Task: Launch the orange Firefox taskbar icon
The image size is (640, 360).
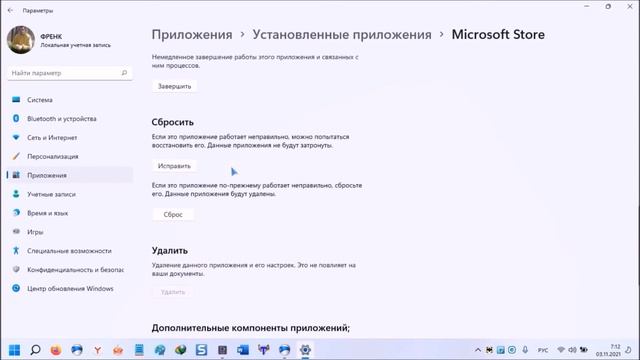Action: tap(56, 350)
